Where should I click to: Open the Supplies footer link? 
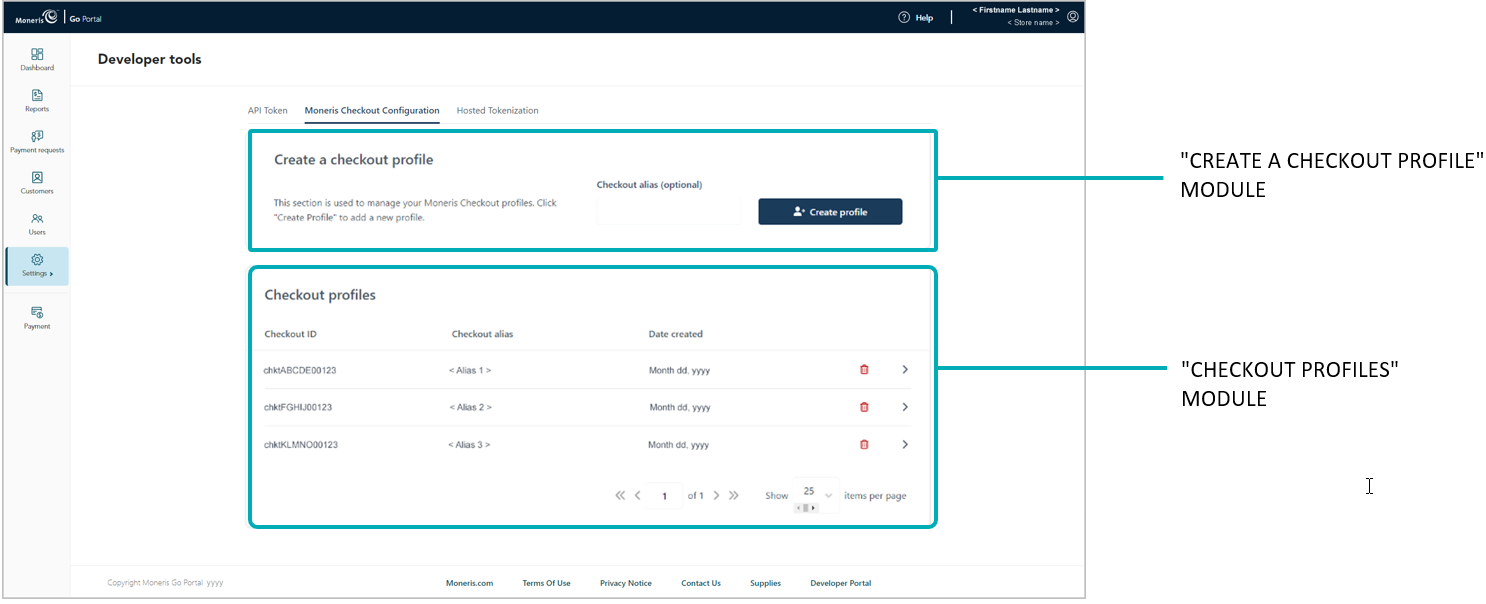[x=766, y=583]
